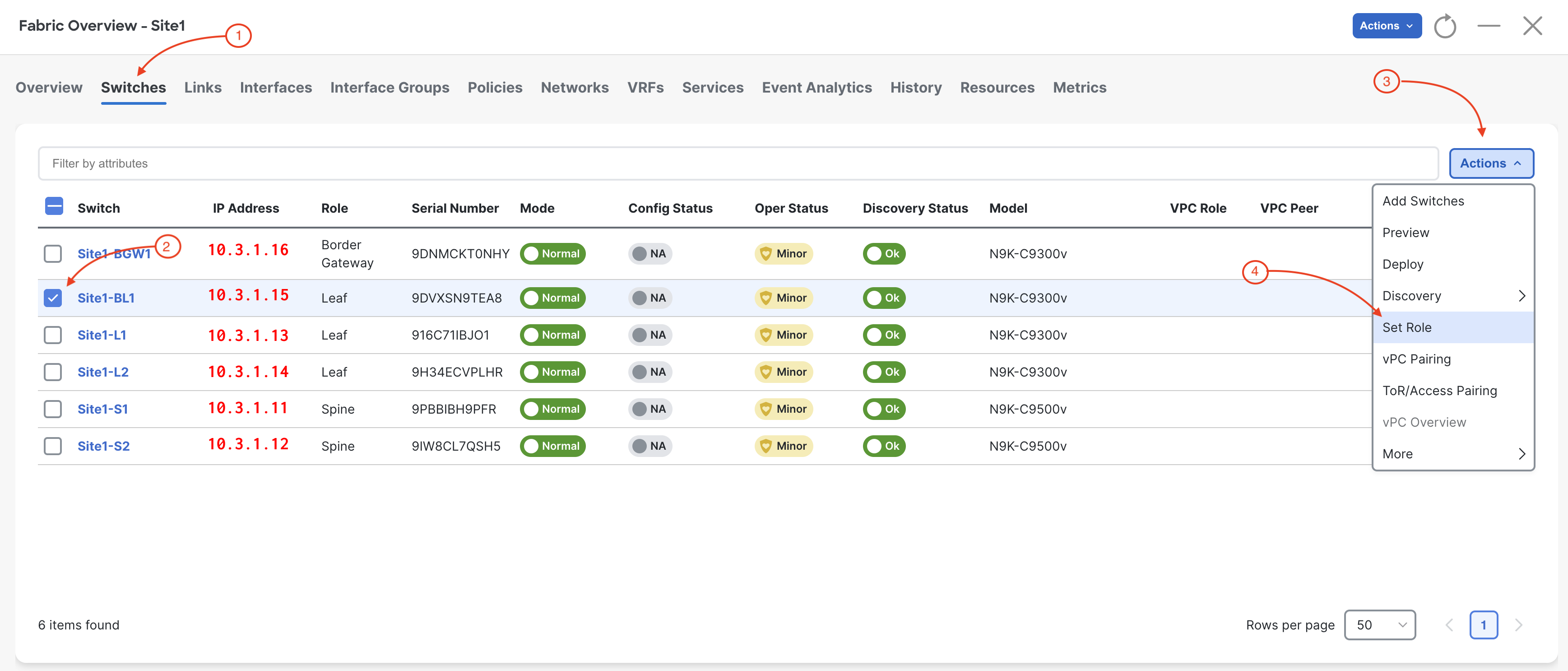
Task: Uncheck the Site1-BL1 row checkbox
Action: click(53, 298)
